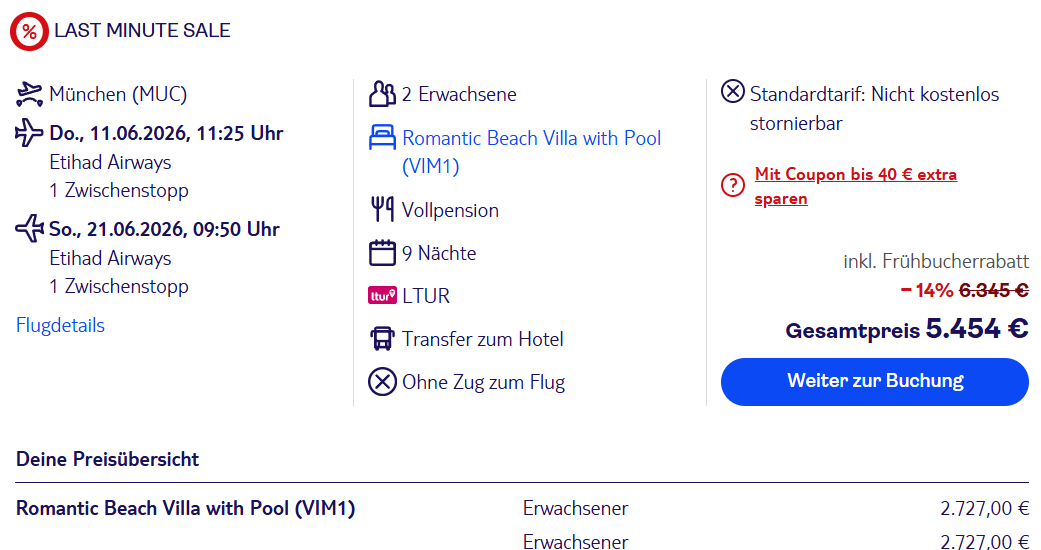The height and width of the screenshot is (550, 1041).
Task: Click the red question mark coupon icon
Action: click(733, 185)
